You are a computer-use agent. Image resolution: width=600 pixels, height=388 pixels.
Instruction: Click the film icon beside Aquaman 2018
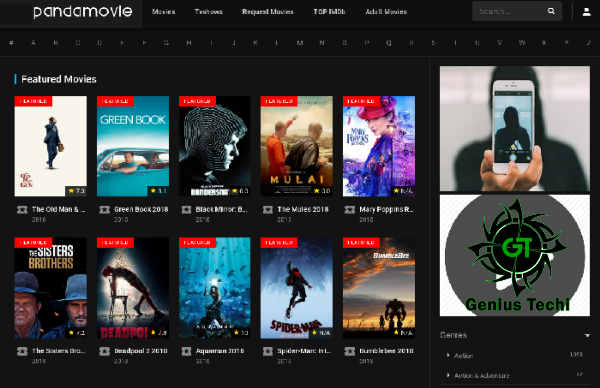click(186, 351)
